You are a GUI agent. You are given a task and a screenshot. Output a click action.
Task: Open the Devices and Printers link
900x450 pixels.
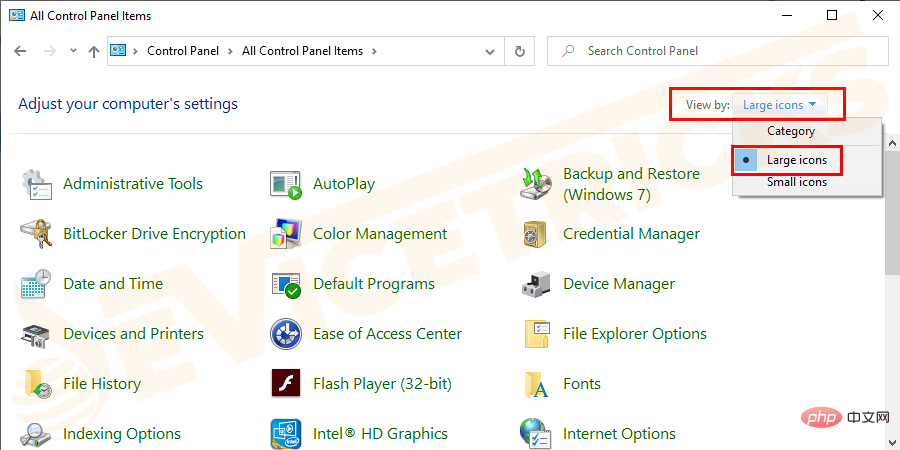coord(133,334)
